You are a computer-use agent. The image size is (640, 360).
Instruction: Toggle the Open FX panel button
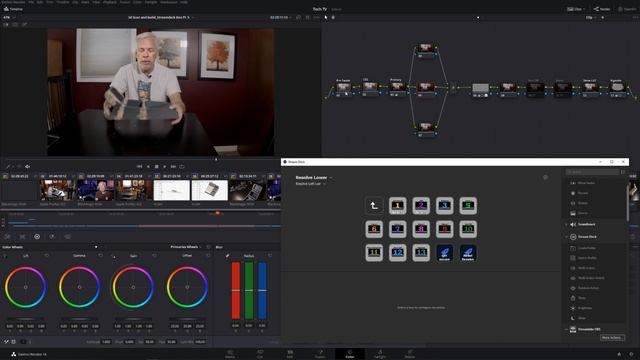[x=628, y=9]
